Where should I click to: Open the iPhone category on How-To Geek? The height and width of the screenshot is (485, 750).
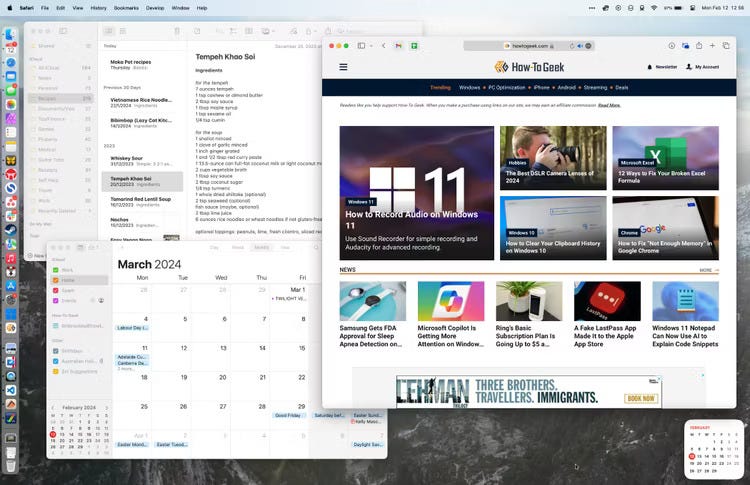click(541, 88)
